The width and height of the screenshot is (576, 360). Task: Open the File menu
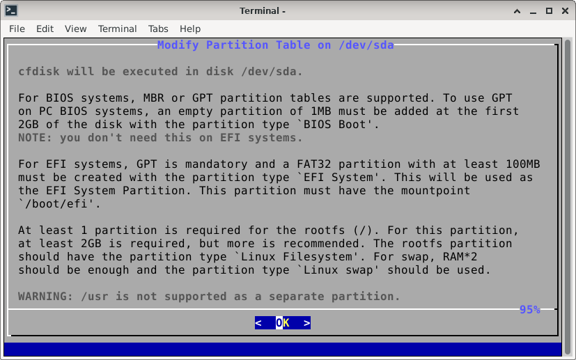[x=17, y=29]
